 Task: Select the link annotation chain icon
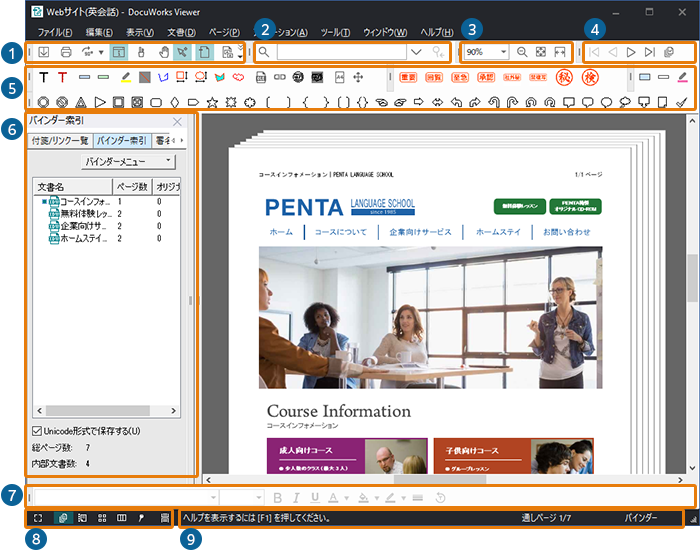[x=279, y=77]
